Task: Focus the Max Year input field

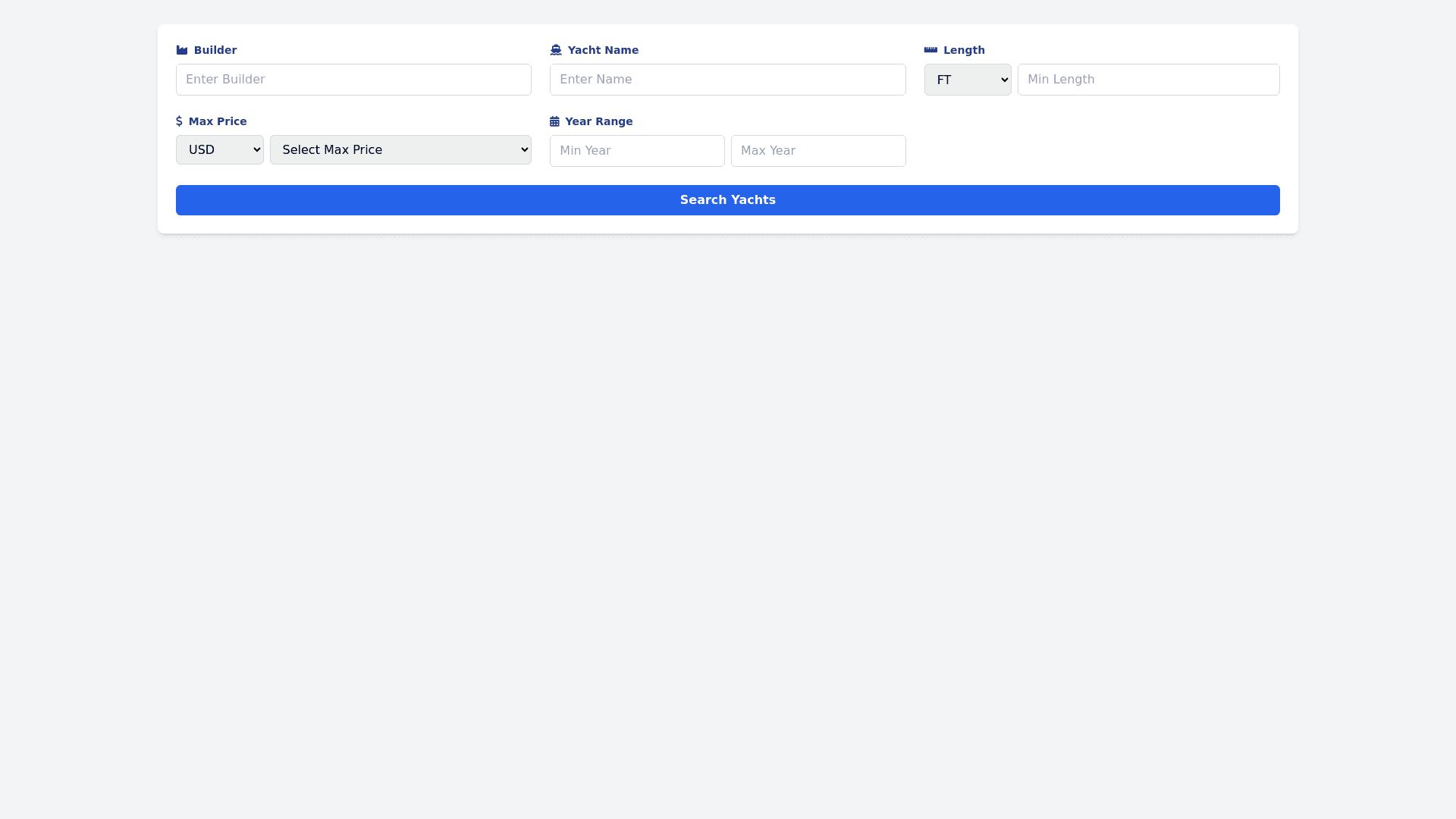Action: click(x=818, y=151)
